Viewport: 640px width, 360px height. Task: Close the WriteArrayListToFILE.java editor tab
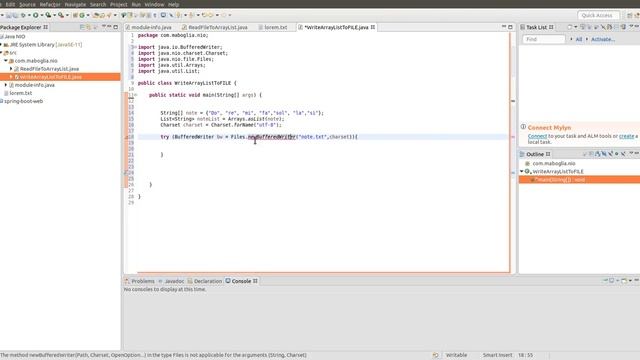click(x=373, y=27)
